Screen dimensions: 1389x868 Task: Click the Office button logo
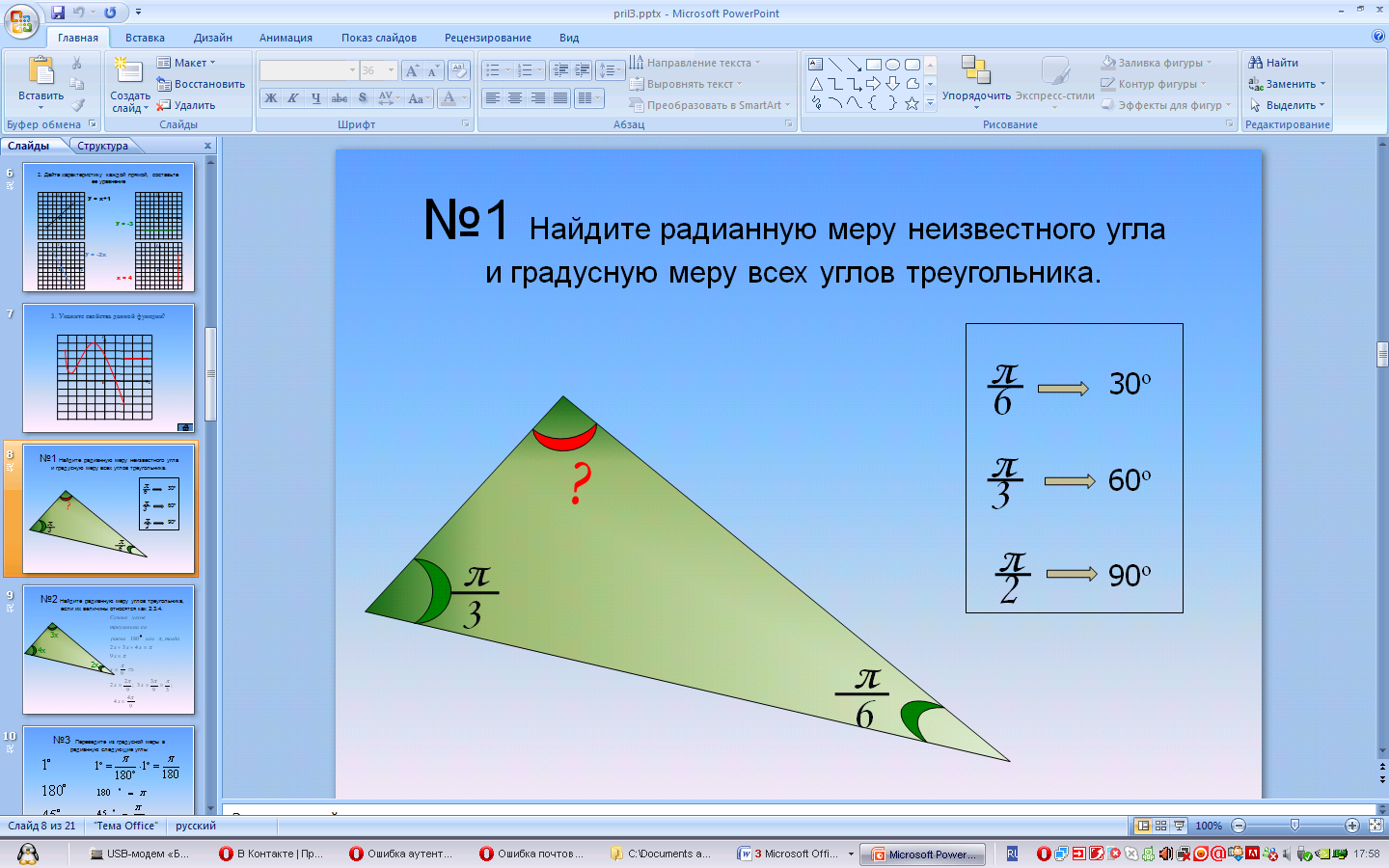21,19
